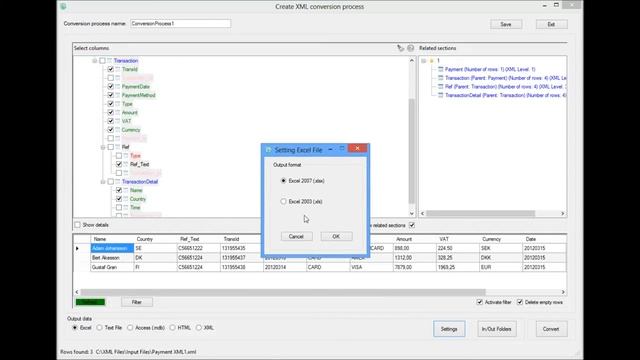Viewport: 640px width, 360px height.
Task: Click the column icon next to Currency
Action: (x=118, y=130)
